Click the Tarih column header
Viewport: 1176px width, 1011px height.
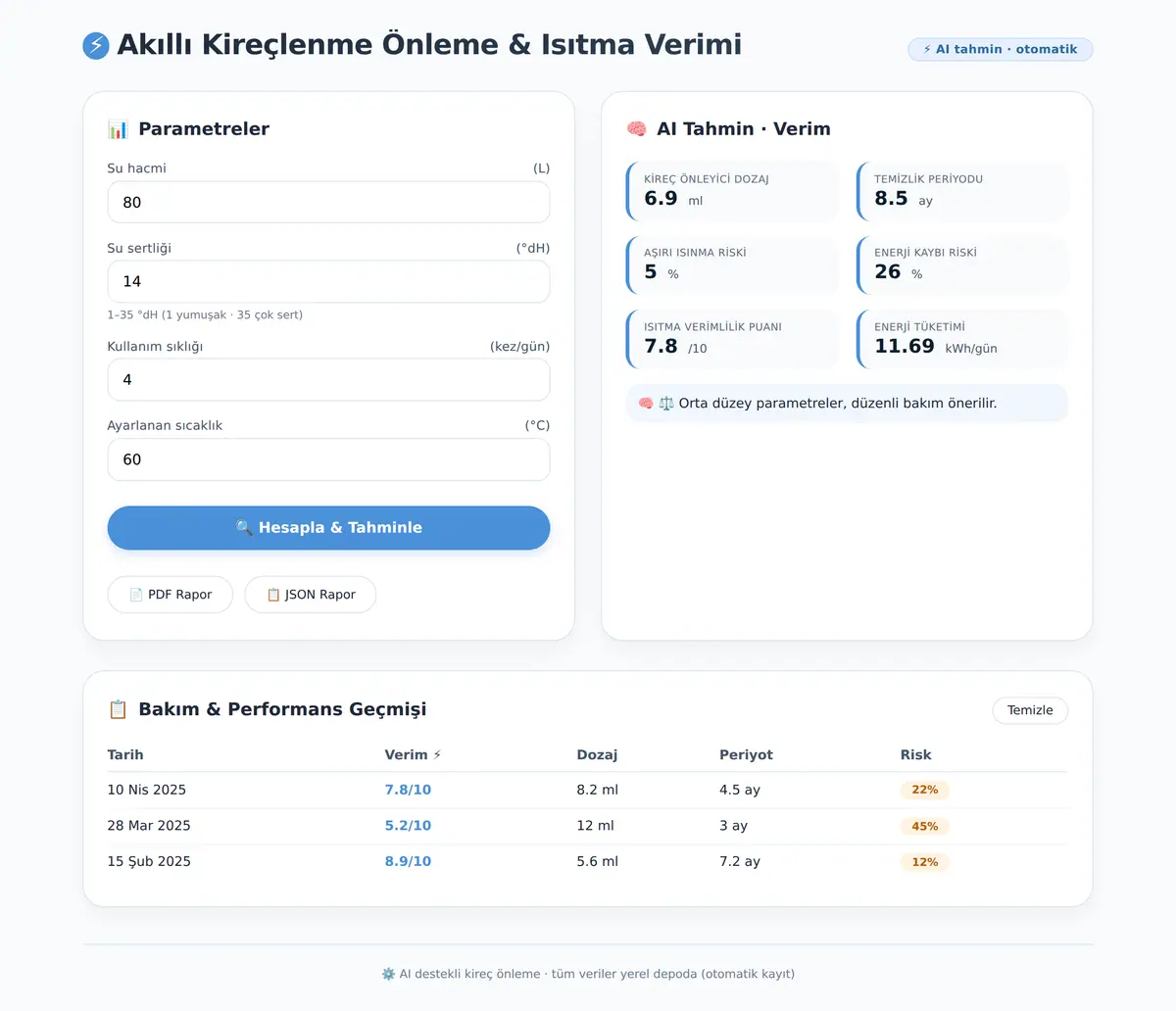coord(125,754)
